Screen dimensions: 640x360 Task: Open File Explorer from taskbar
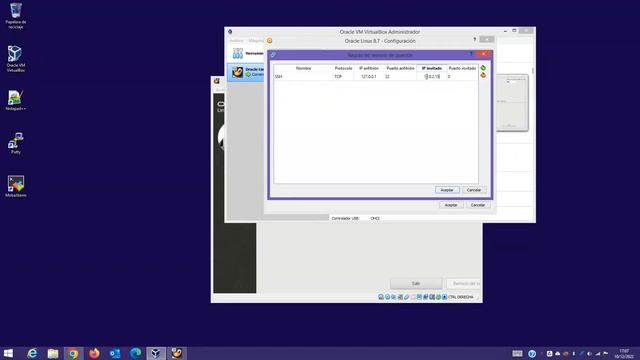pos(53,353)
